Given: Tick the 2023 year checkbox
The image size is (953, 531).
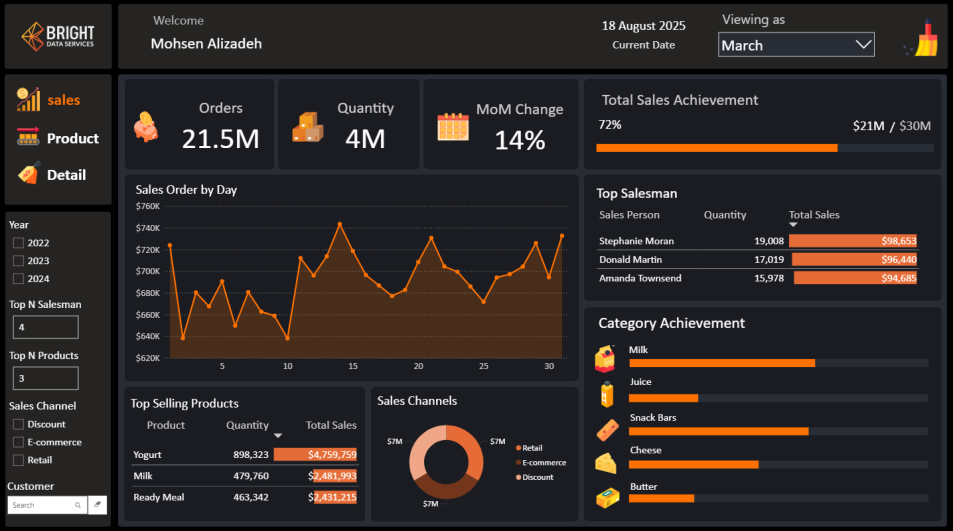Looking at the screenshot, I should pyautogui.click(x=18, y=261).
